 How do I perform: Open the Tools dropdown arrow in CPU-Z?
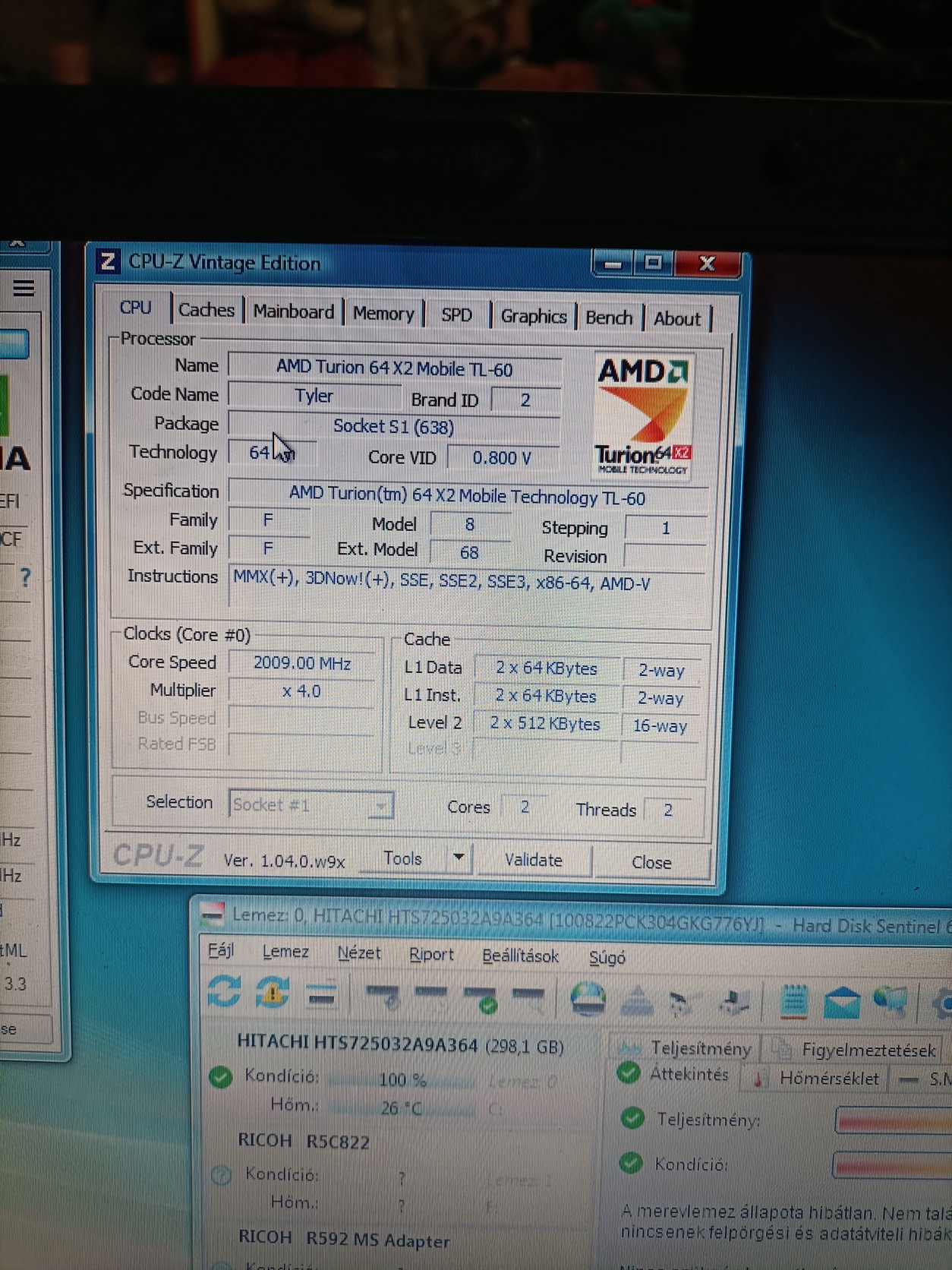coord(459,858)
